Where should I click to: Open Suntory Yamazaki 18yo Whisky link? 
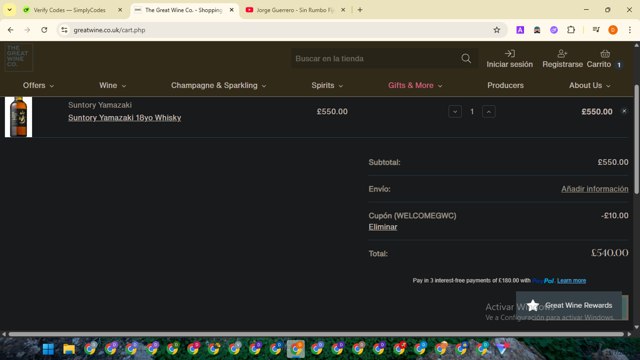[x=124, y=118]
